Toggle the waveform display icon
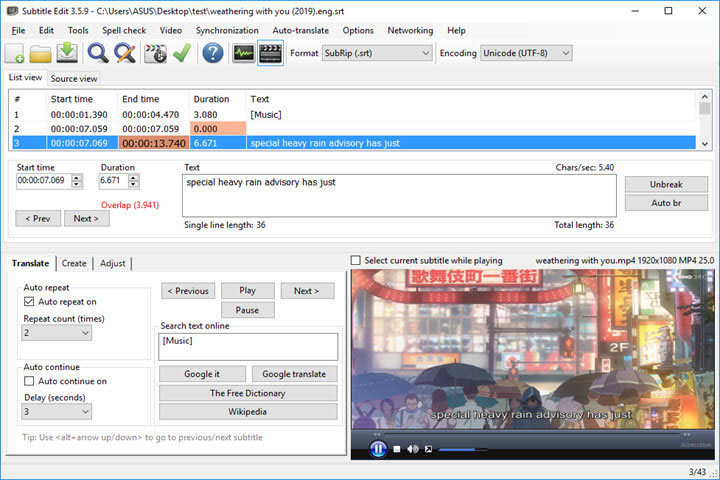720x480 pixels. pyautogui.click(x=243, y=53)
